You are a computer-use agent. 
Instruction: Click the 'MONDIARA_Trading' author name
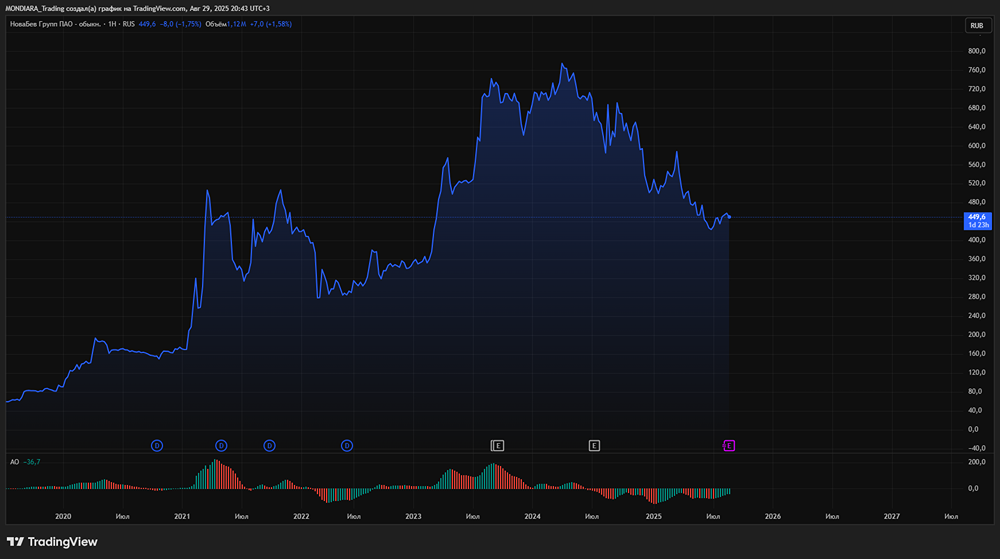[36, 8]
